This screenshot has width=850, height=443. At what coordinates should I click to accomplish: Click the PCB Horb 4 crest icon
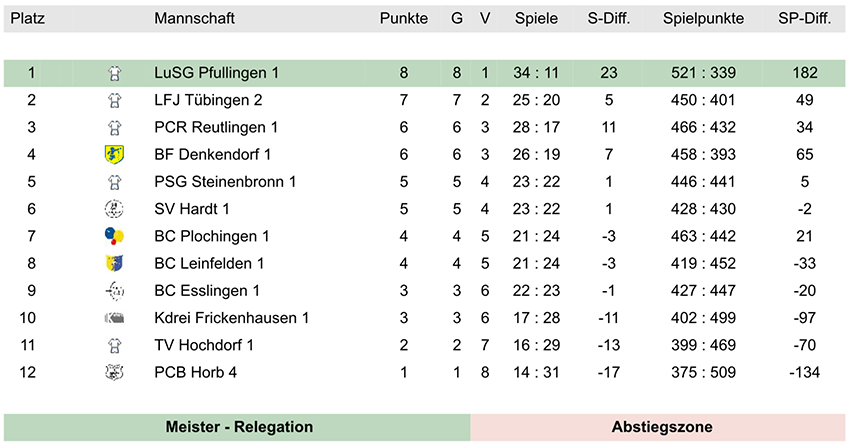point(114,372)
